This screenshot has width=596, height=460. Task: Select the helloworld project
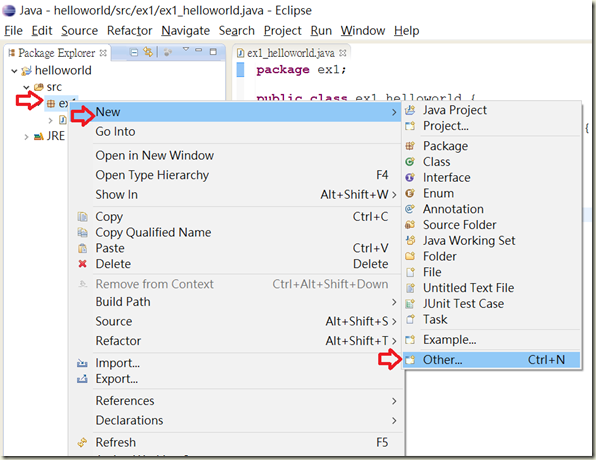[x=63, y=71]
